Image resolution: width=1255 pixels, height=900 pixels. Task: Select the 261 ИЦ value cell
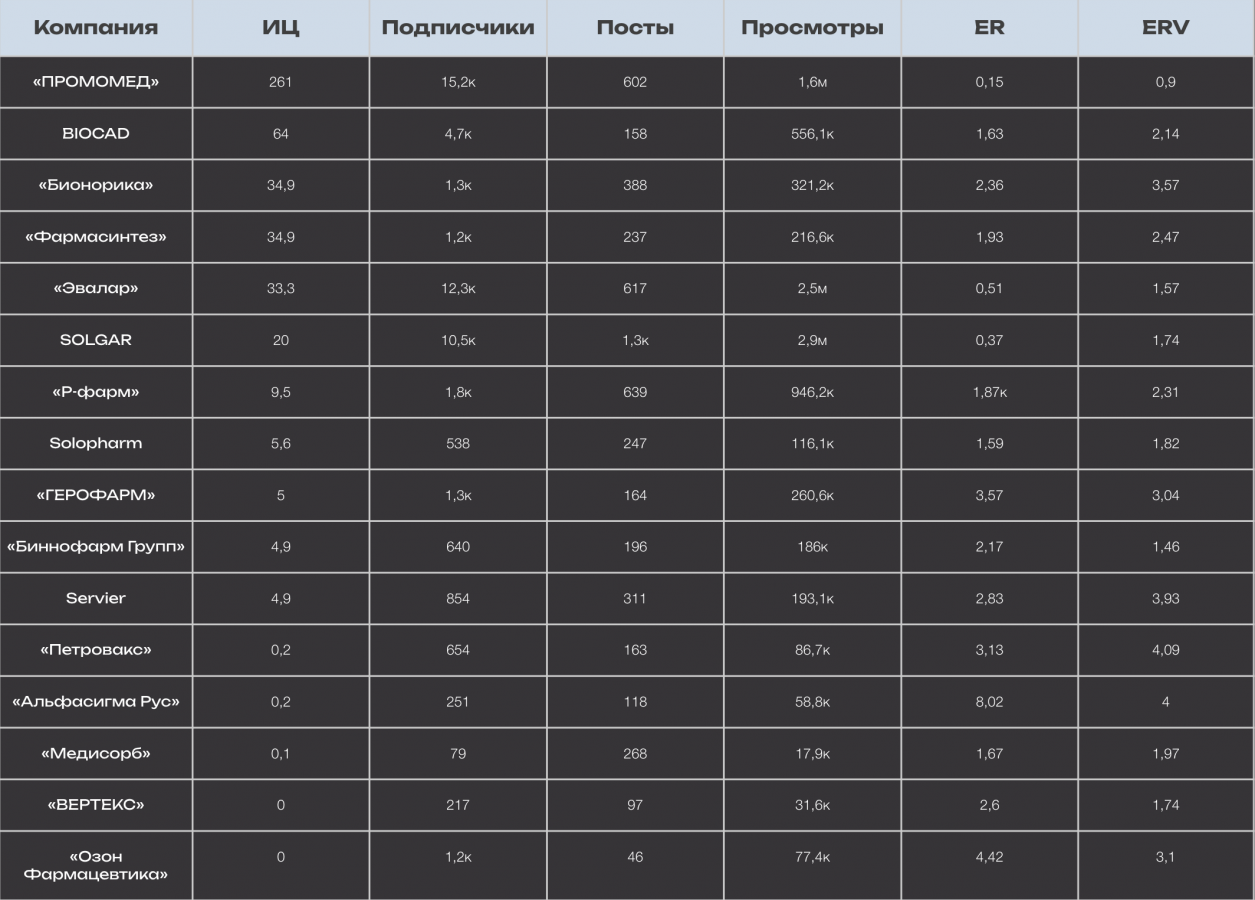(x=280, y=82)
